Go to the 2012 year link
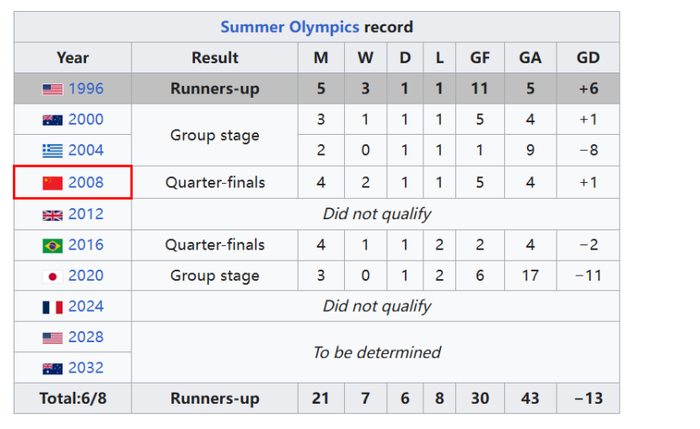This screenshot has width=700, height=429. [86, 214]
